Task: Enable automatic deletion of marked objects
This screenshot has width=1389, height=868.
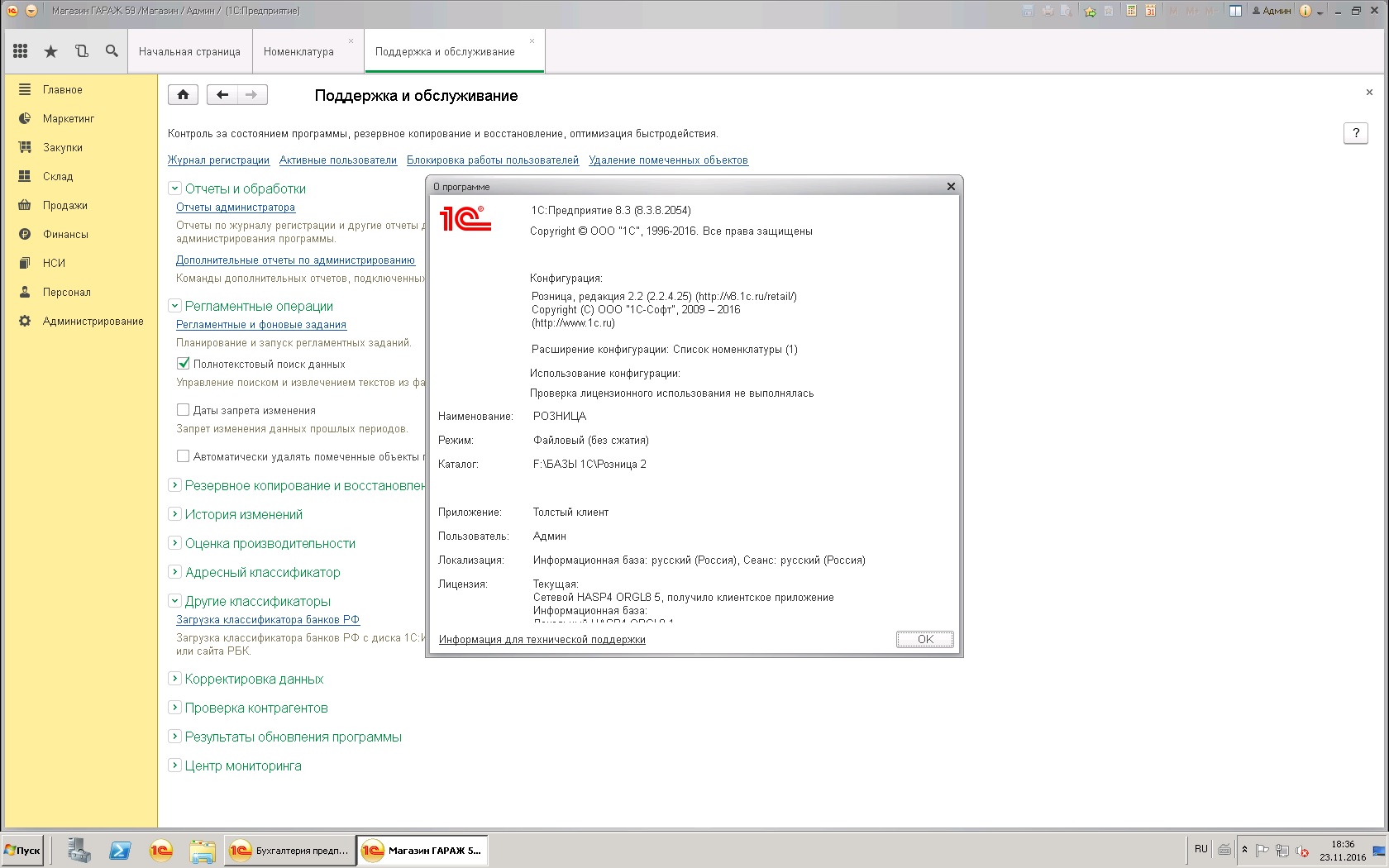Action: 184,456
